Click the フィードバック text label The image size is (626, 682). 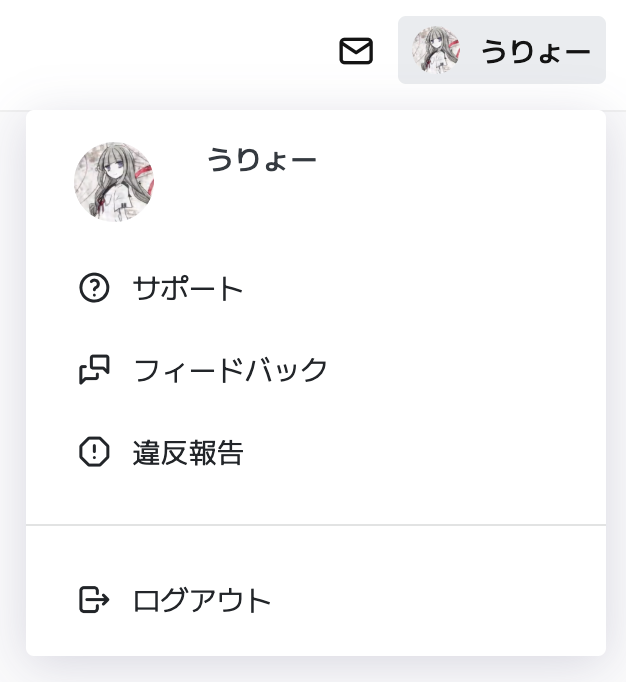pyautogui.click(x=231, y=370)
